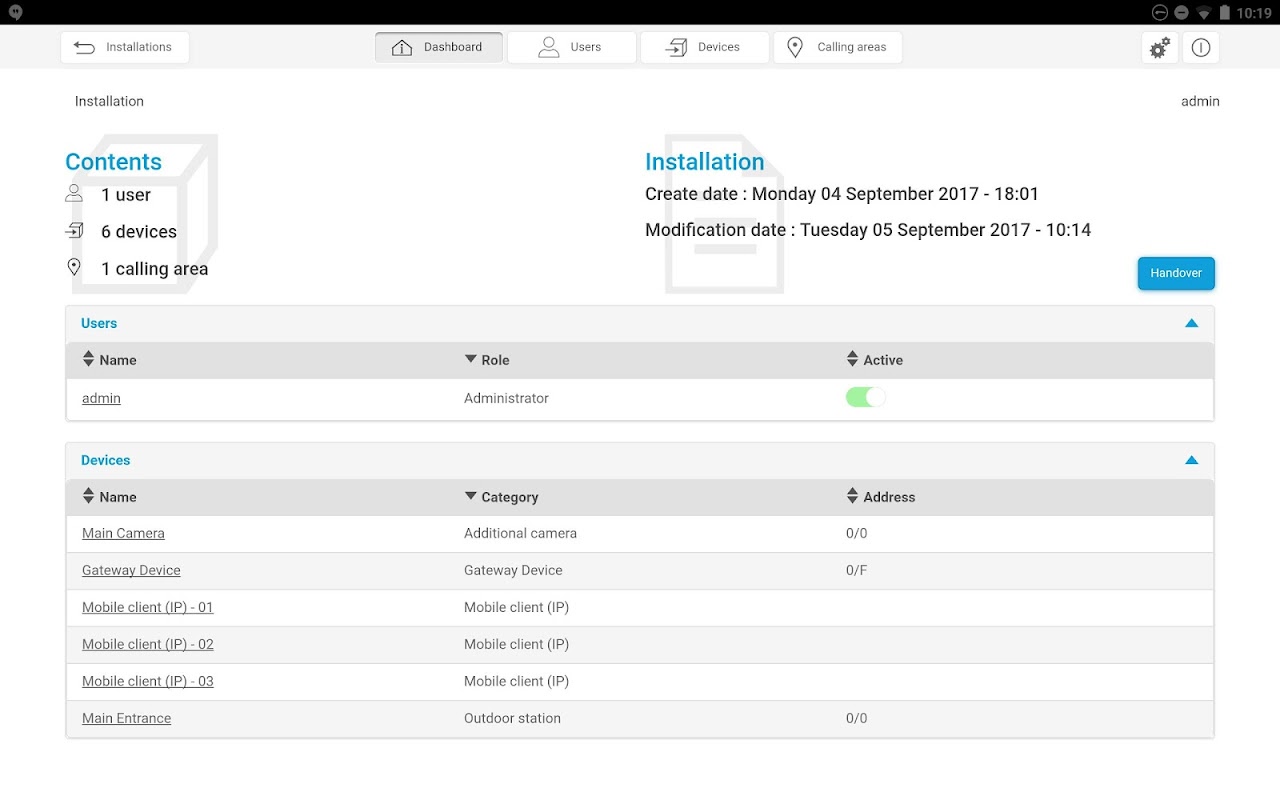Viewport: 1280px width, 800px height.
Task: Tap the 10:19 clock in status bar
Action: pyautogui.click(x=1254, y=13)
